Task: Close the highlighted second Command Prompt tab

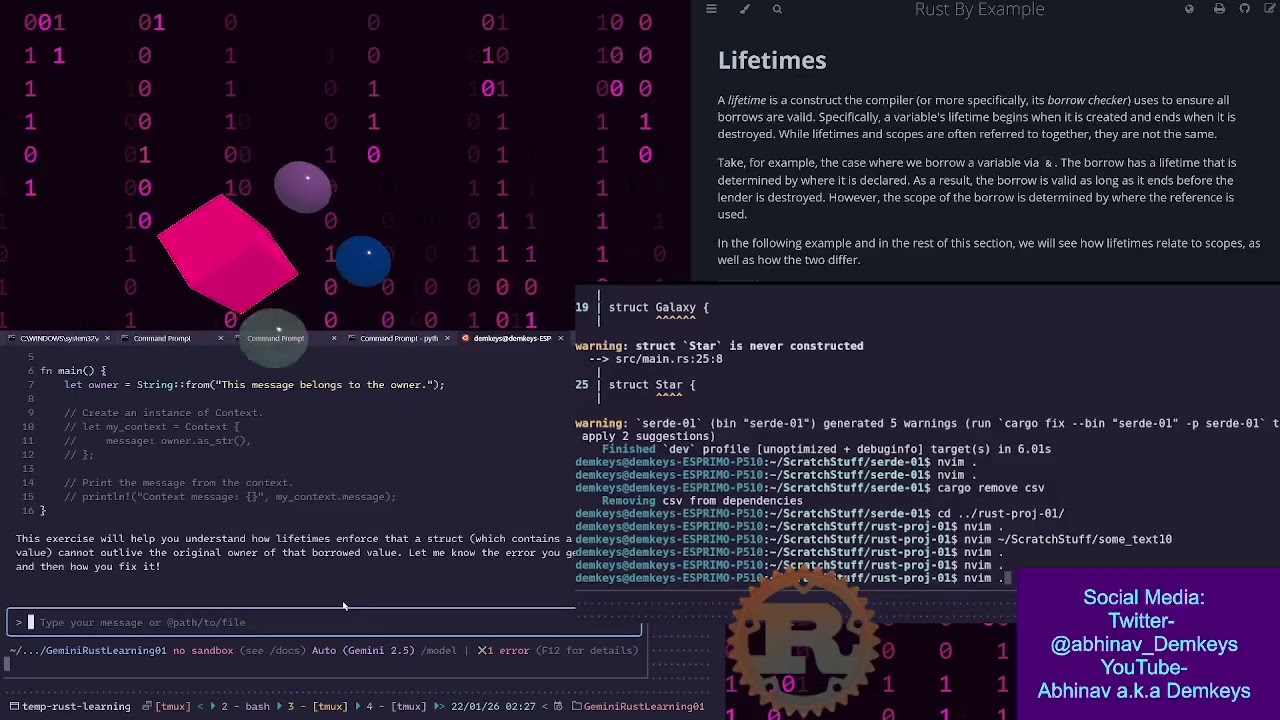Action: point(333,338)
